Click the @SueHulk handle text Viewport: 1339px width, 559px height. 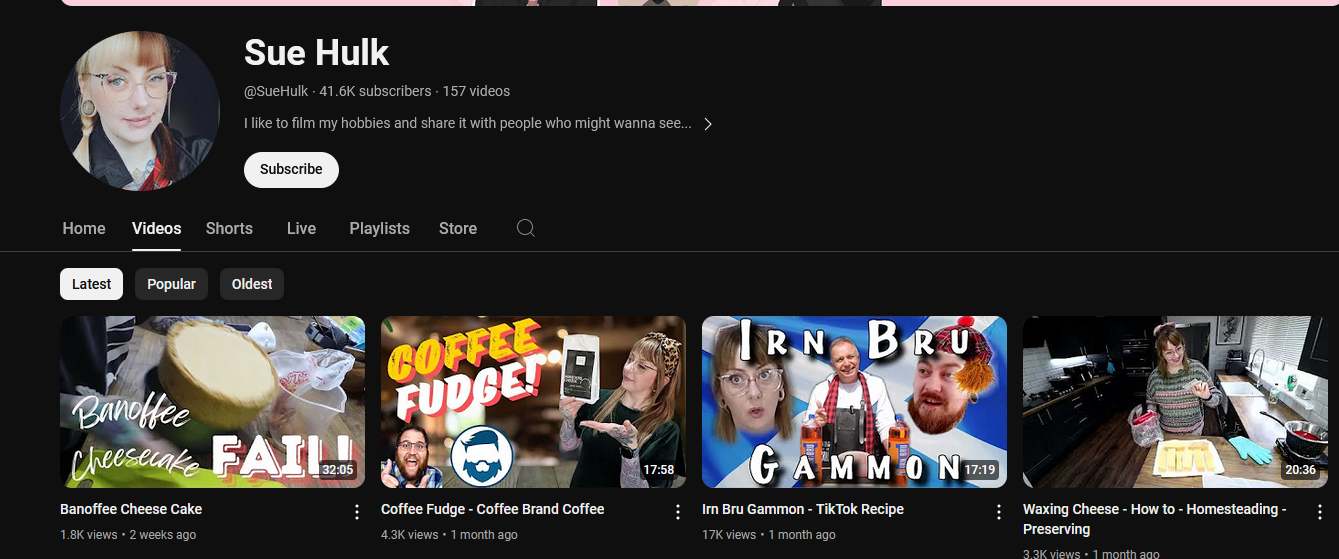click(x=276, y=91)
